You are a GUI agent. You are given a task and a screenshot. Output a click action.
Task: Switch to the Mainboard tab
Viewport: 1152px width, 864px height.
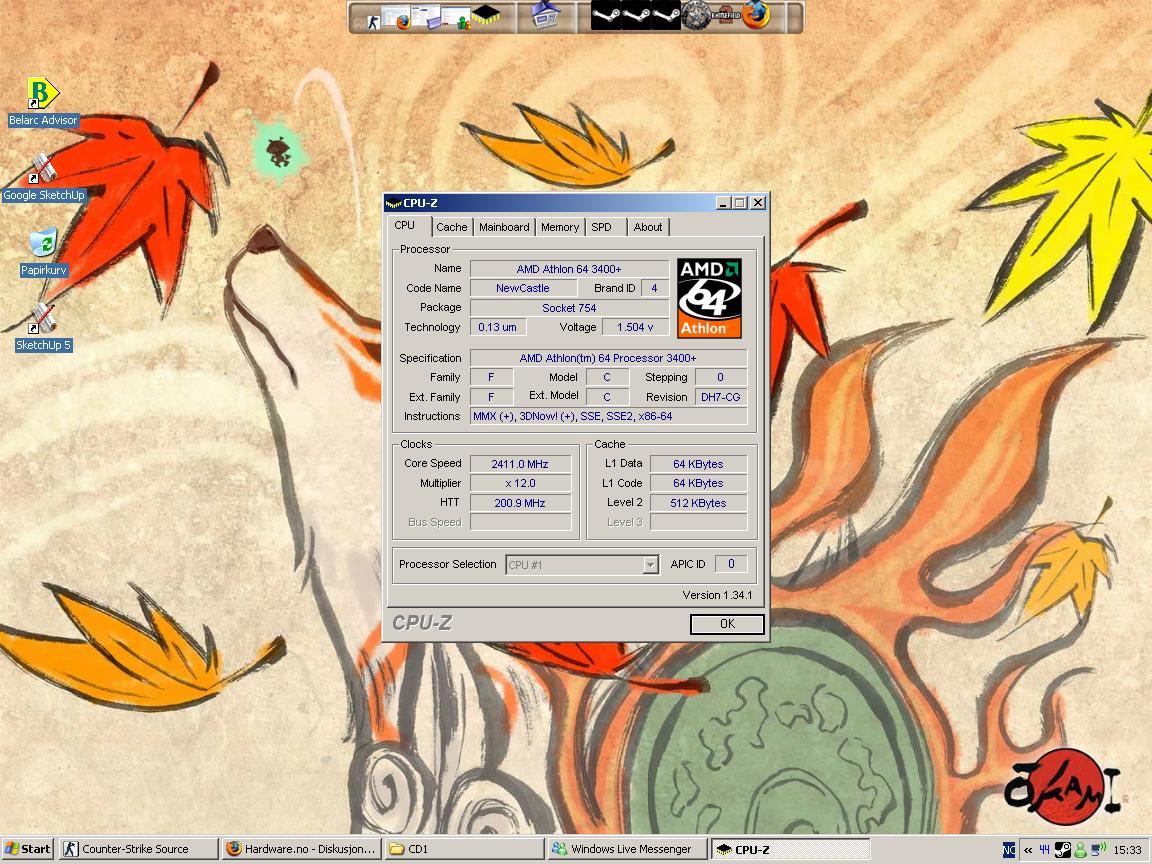(x=504, y=227)
